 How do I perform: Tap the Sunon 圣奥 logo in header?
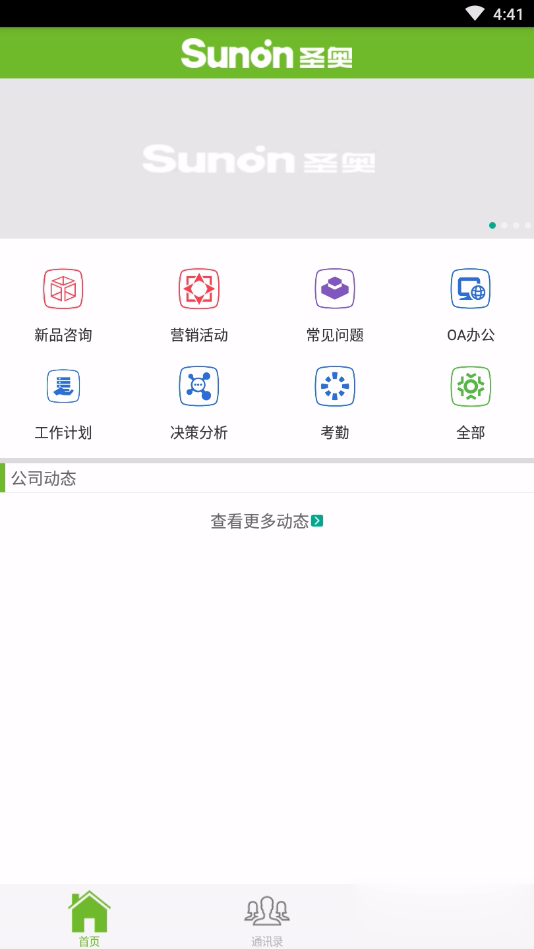point(266,53)
